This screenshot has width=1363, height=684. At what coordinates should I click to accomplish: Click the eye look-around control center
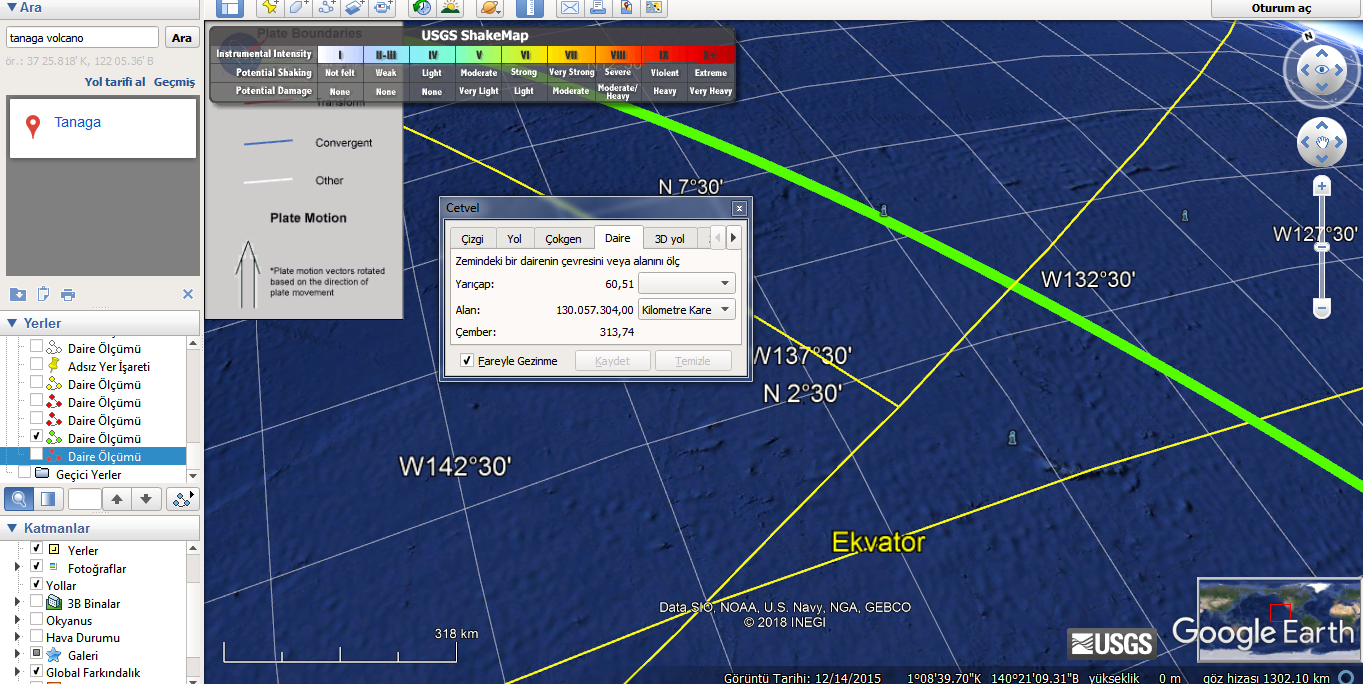(1322, 69)
